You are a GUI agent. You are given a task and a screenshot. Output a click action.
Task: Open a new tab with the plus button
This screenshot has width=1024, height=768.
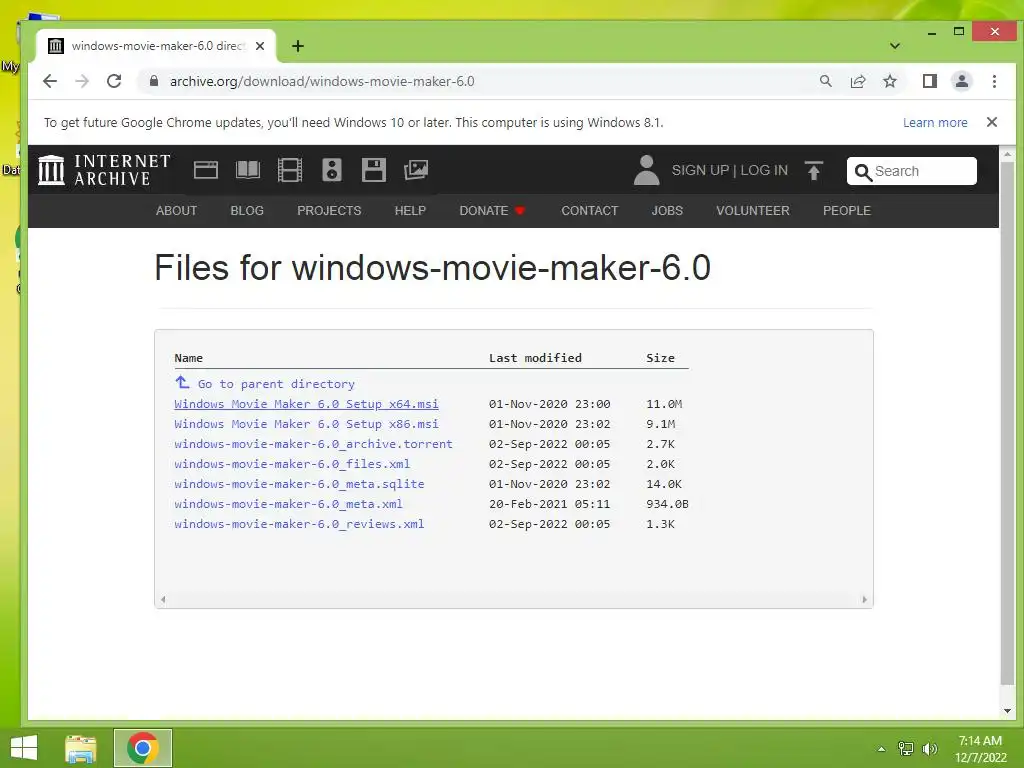pyautogui.click(x=298, y=46)
